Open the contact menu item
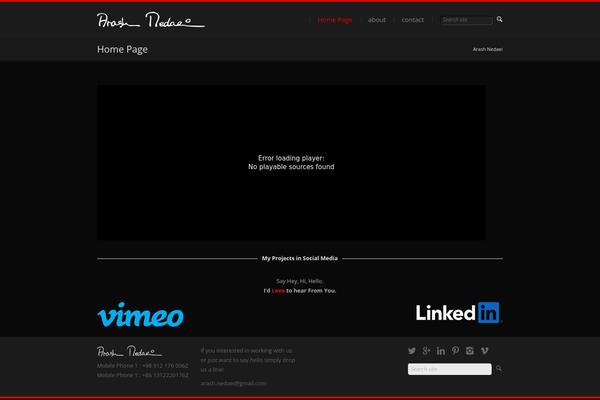 click(x=412, y=20)
